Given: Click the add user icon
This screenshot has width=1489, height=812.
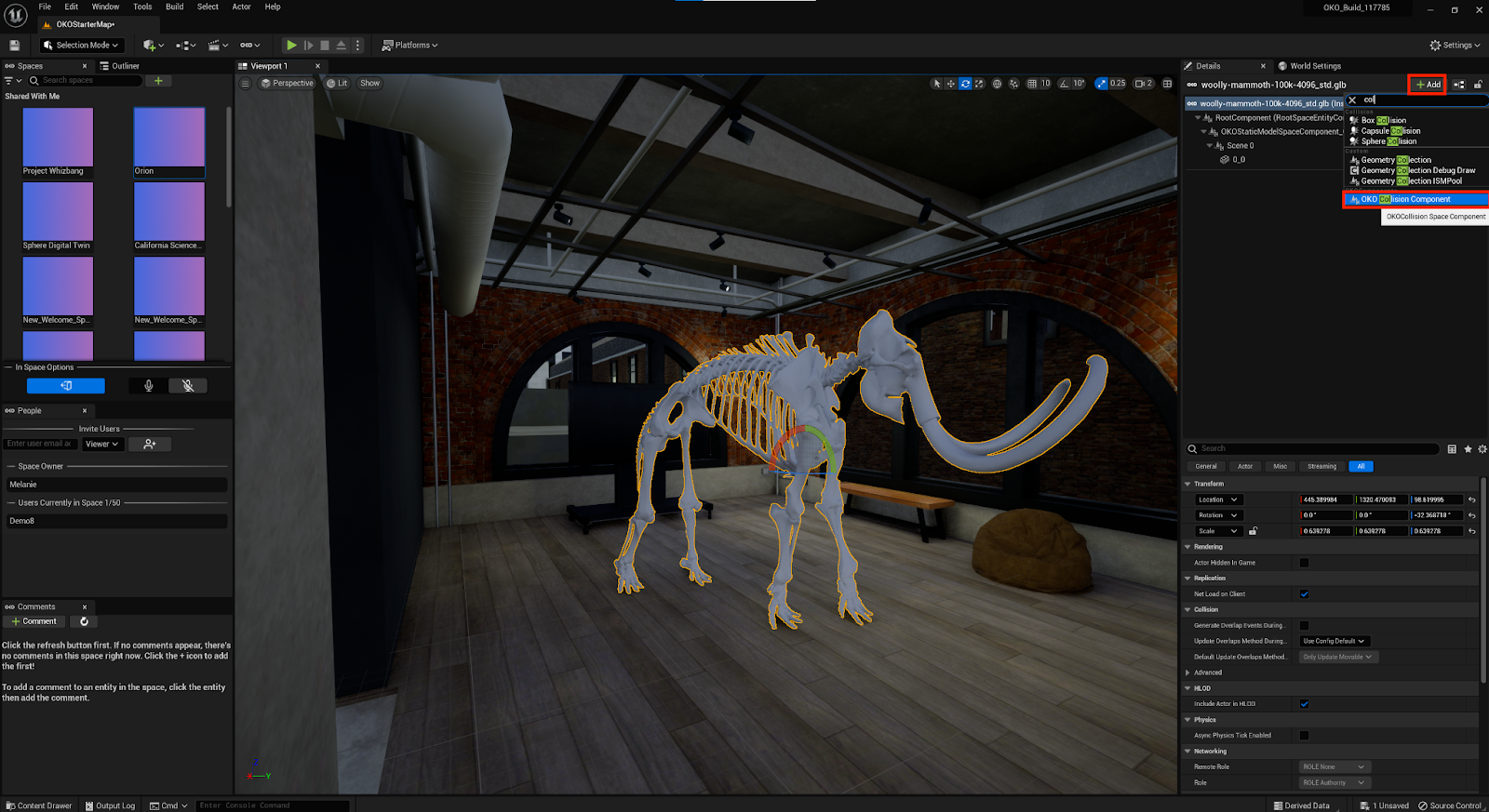Looking at the screenshot, I should 149,445.
